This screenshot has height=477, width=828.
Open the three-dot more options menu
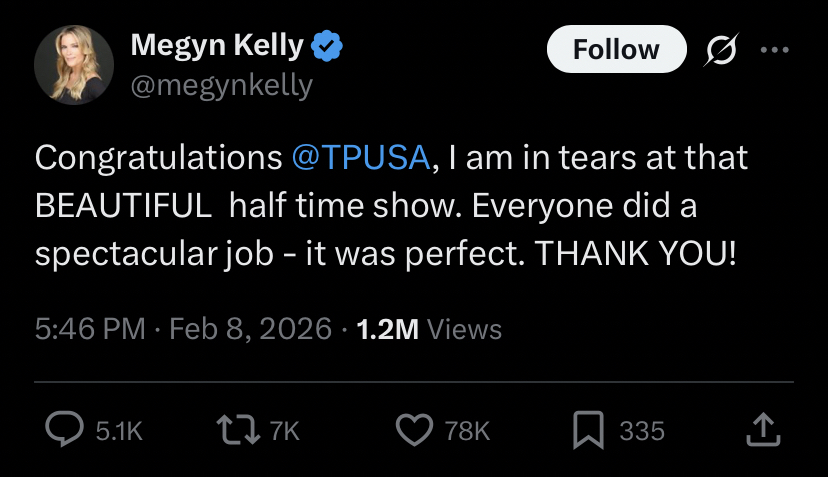coord(775,49)
